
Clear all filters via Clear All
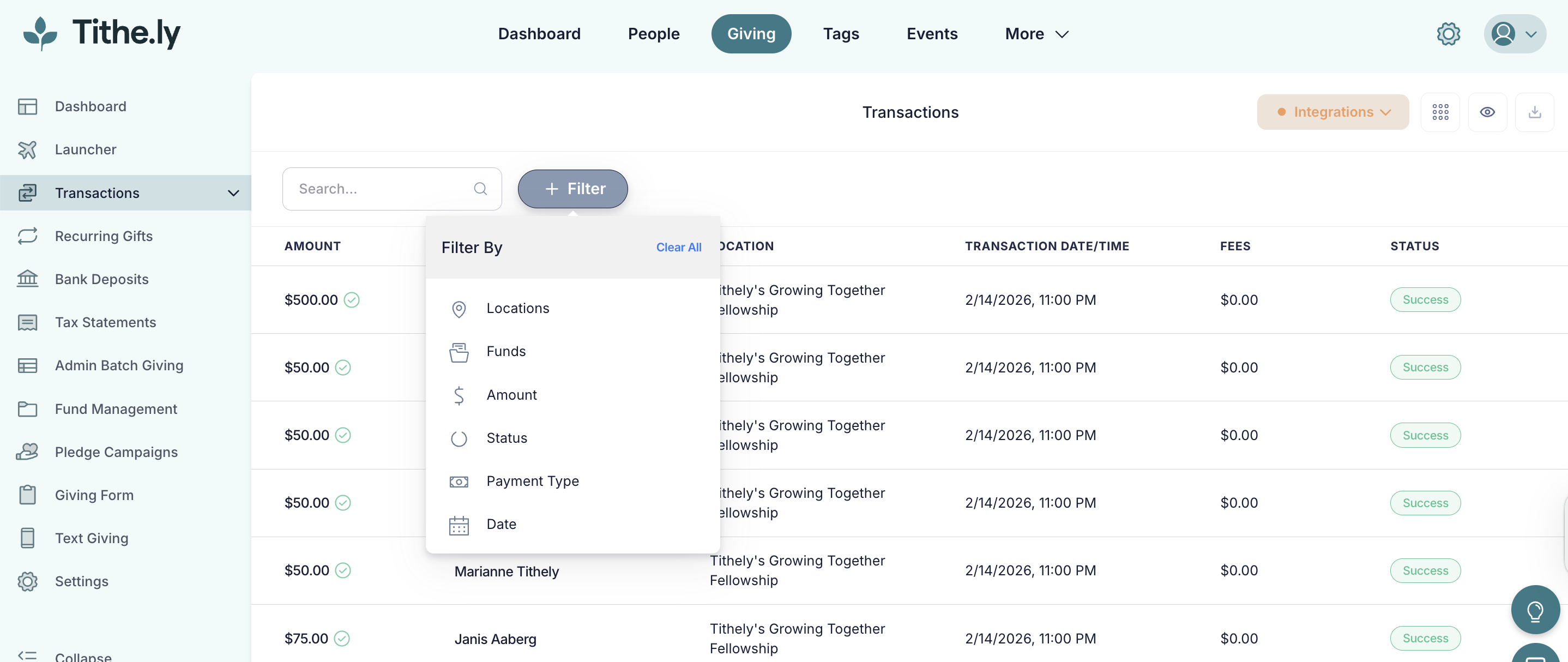click(679, 247)
